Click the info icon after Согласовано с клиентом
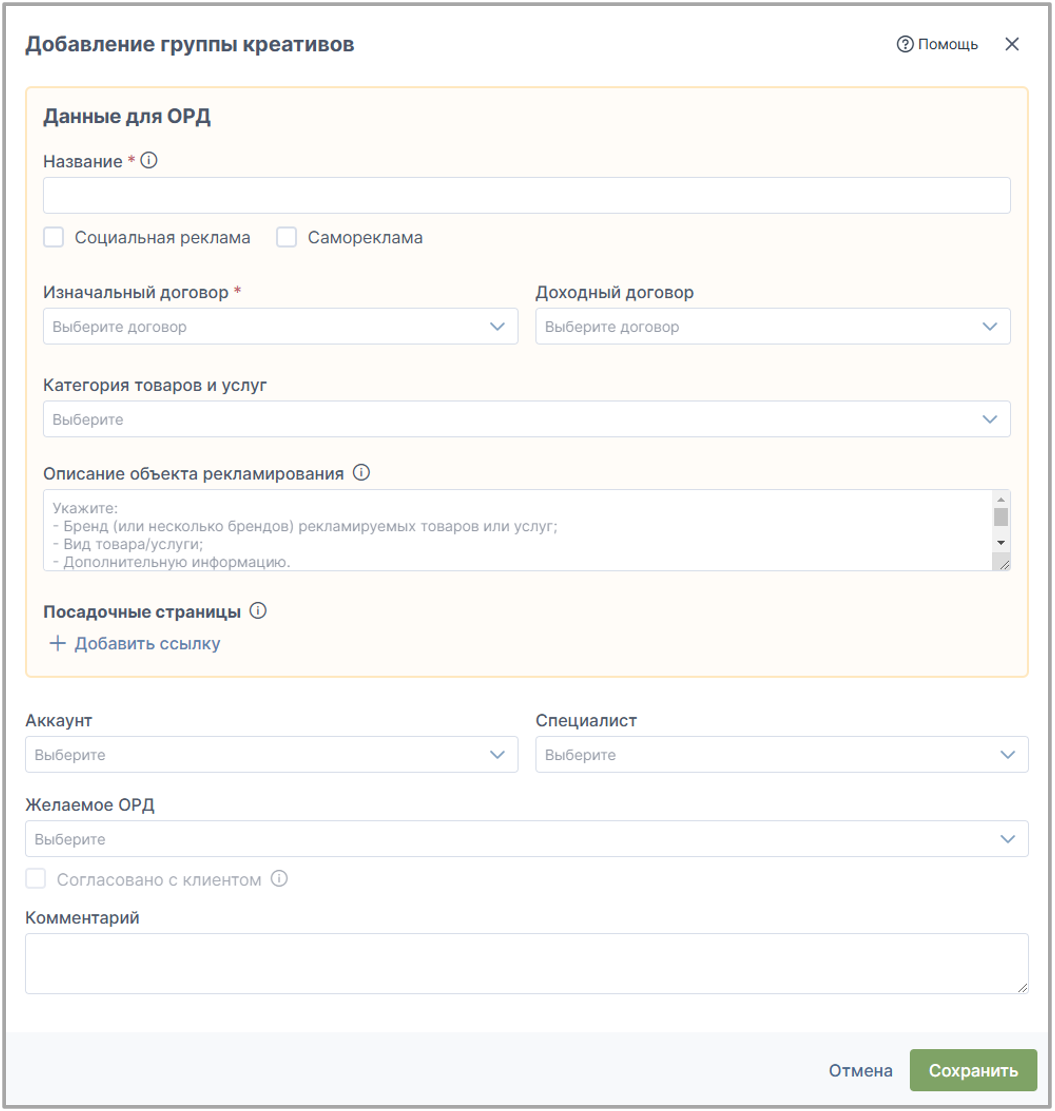Screen dimensions: 1055x1111 click(x=279, y=879)
